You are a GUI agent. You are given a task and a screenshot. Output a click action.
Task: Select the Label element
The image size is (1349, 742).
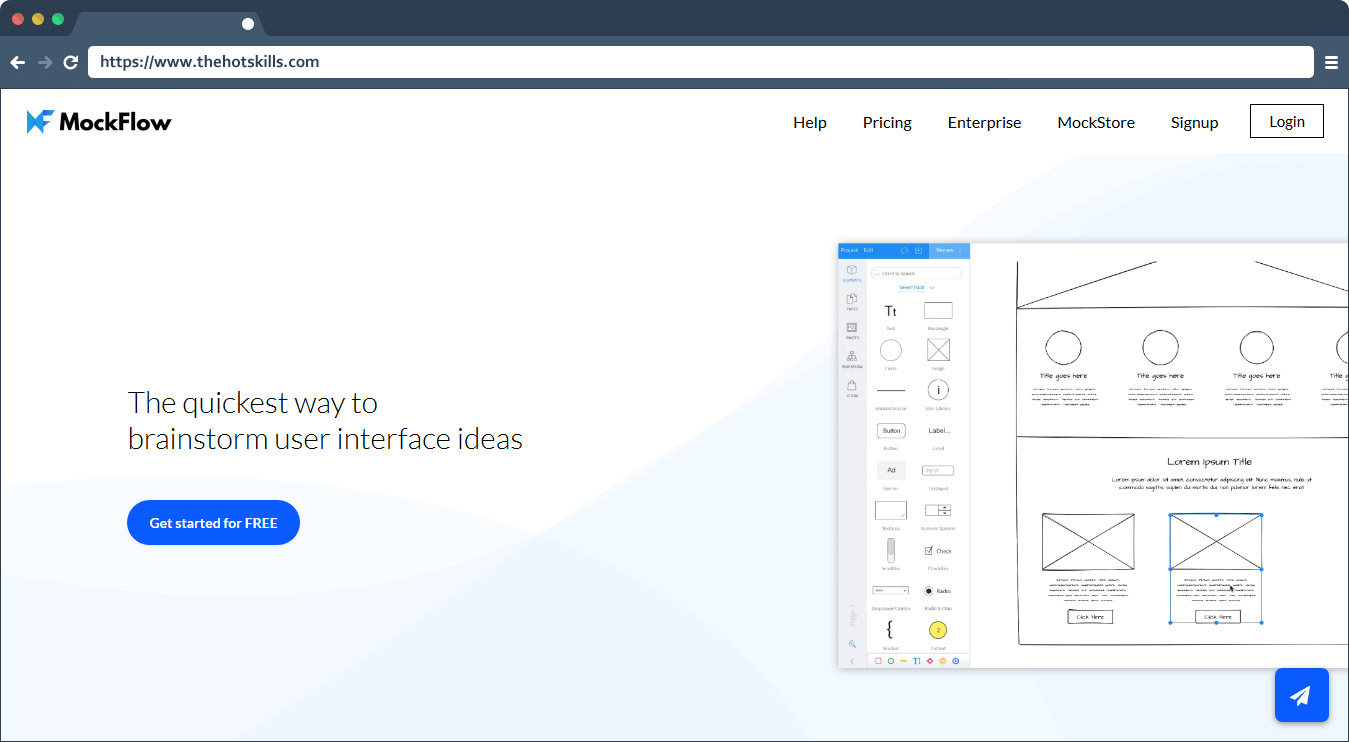click(x=938, y=433)
